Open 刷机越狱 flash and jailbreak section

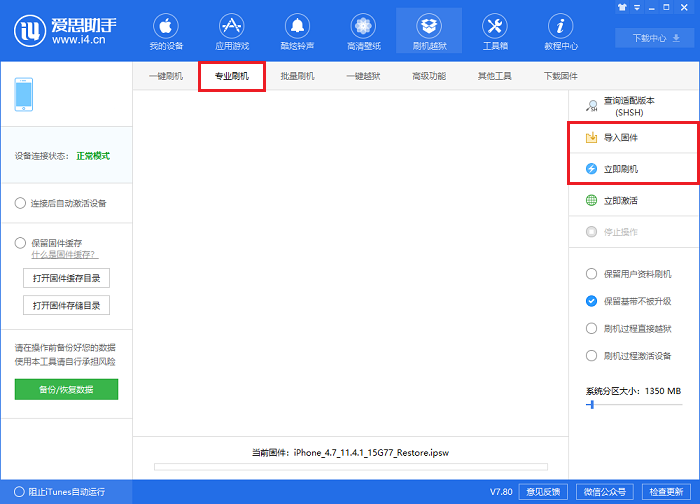(x=429, y=32)
